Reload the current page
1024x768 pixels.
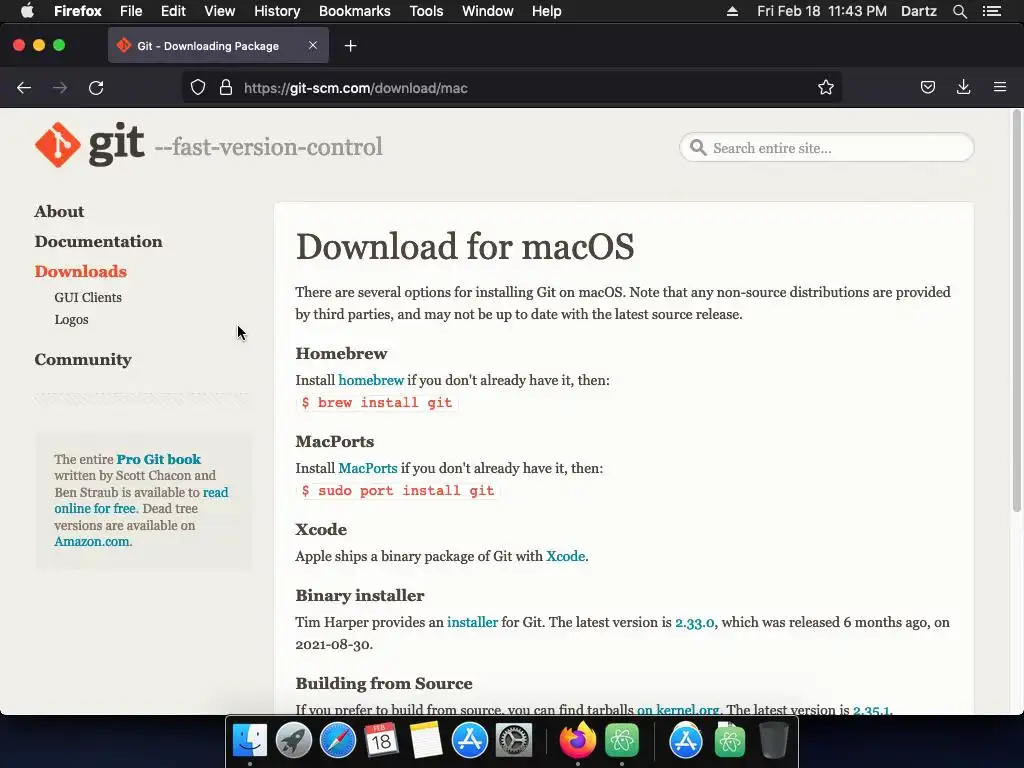pos(96,88)
